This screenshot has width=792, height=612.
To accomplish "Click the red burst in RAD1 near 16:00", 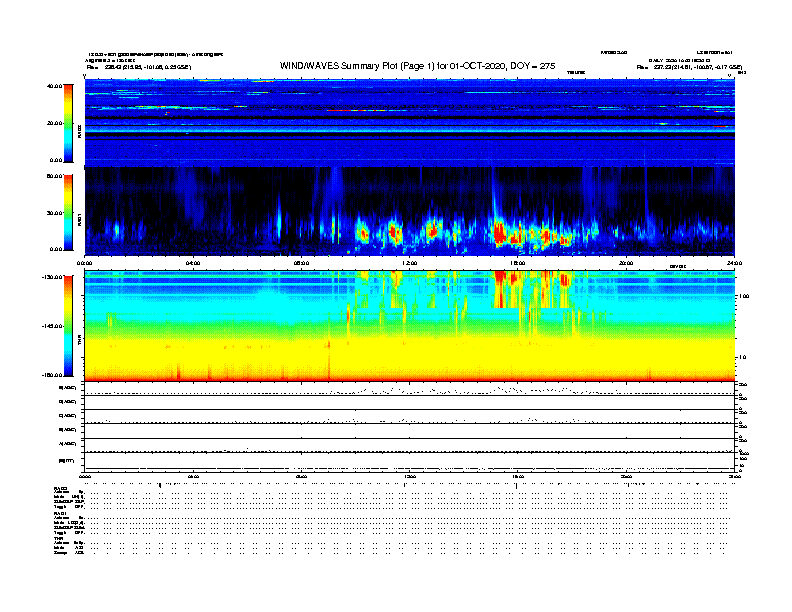I will (x=499, y=233).
